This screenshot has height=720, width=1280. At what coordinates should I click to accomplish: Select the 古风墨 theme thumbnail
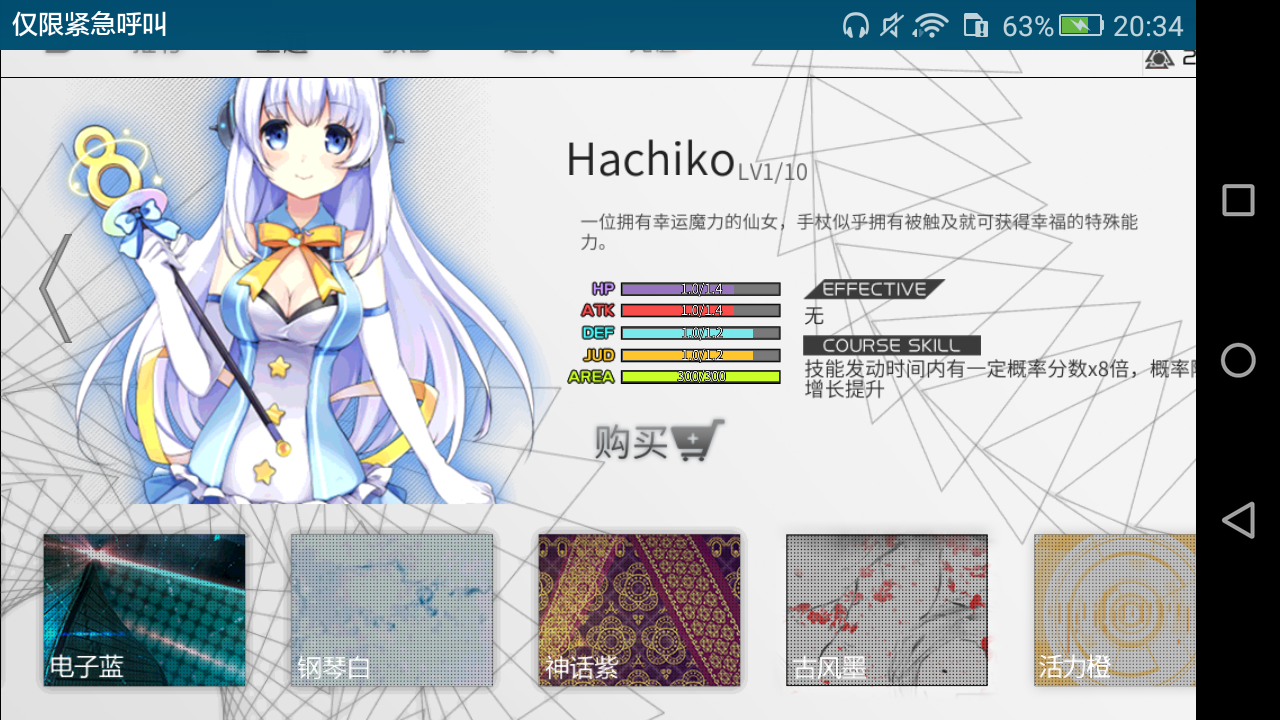coord(887,610)
